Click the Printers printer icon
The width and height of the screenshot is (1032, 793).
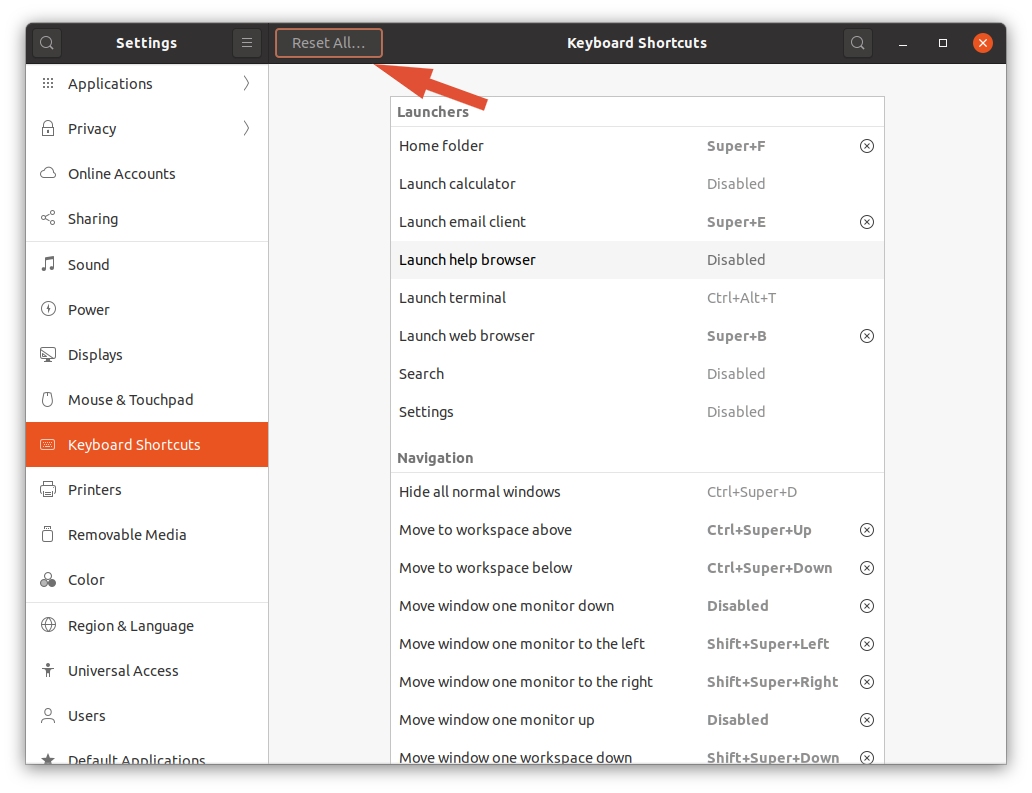click(47, 490)
